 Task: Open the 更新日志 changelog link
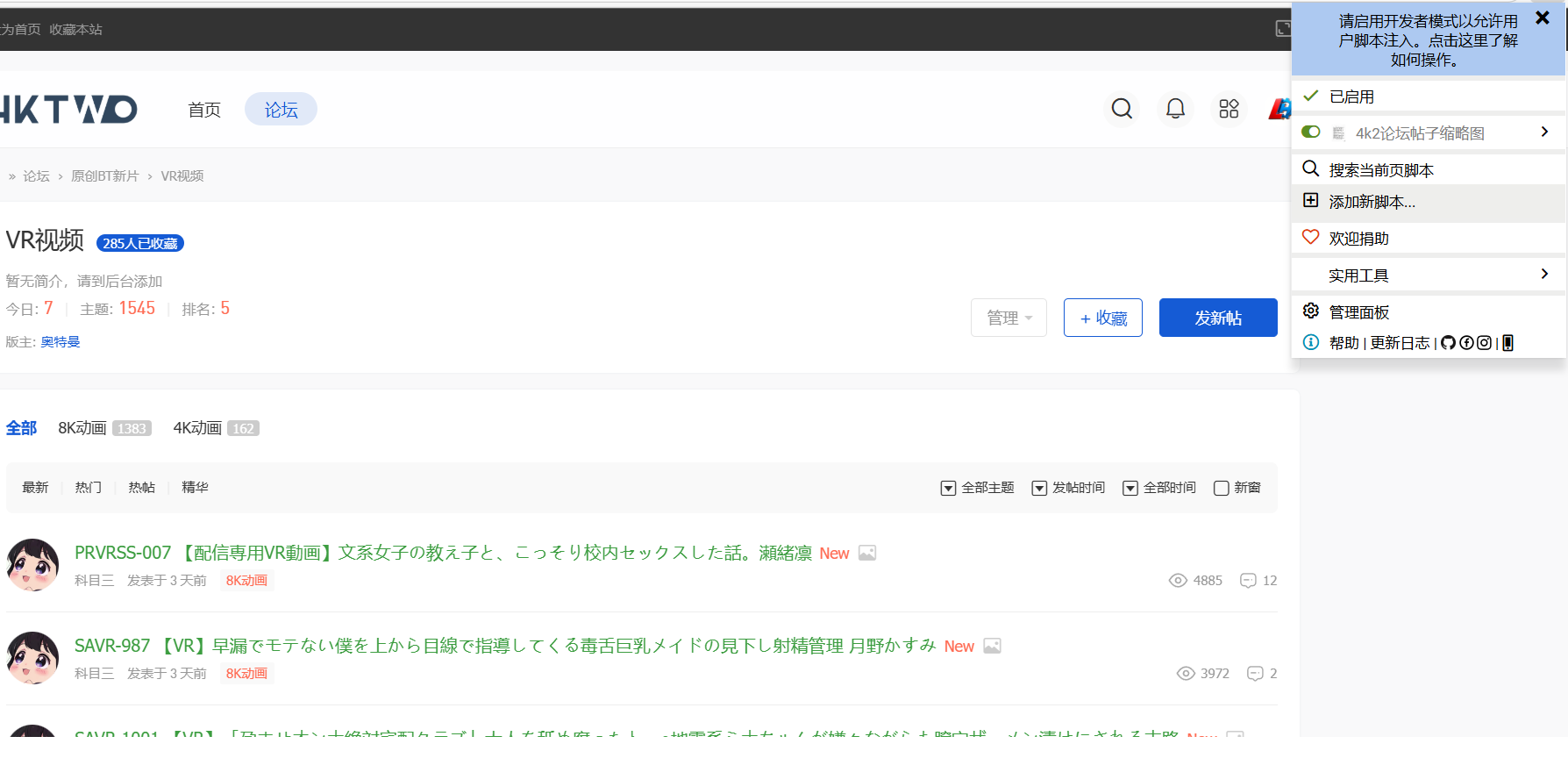pyautogui.click(x=1400, y=343)
